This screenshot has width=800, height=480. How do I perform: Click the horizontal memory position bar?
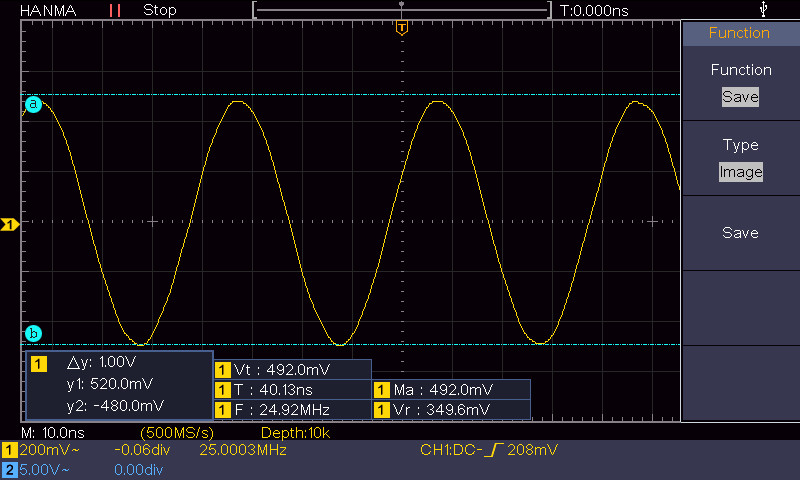pyautogui.click(x=401, y=10)
